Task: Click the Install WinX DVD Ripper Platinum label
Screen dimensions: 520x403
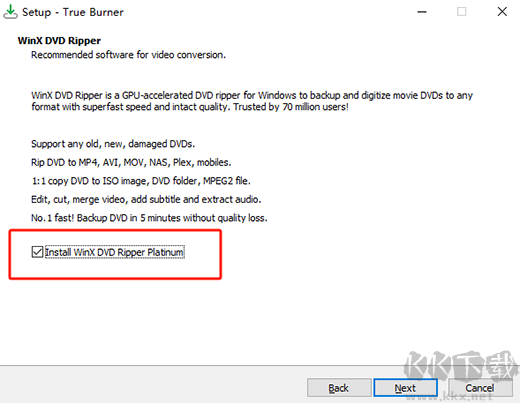Action: tap(115, 252)
